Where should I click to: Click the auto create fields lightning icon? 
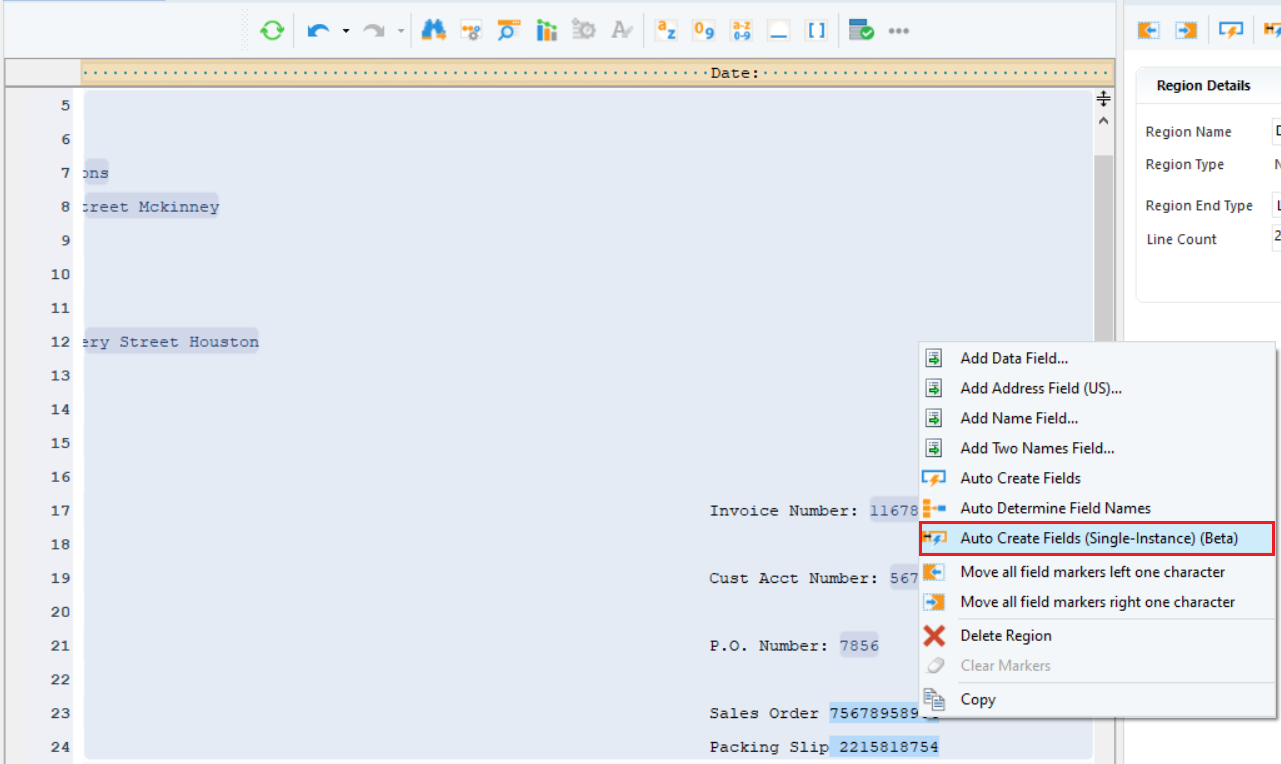(x=1231, y=31)
